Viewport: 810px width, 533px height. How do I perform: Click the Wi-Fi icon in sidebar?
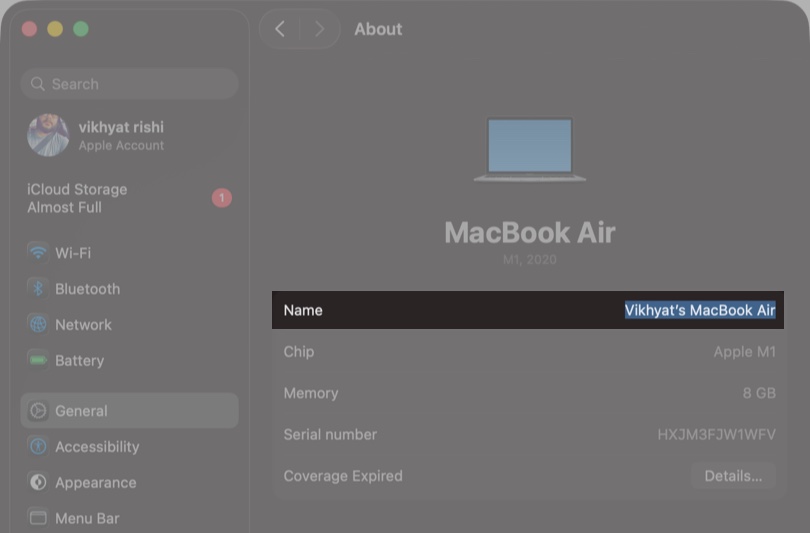click(x=38, y=253)
